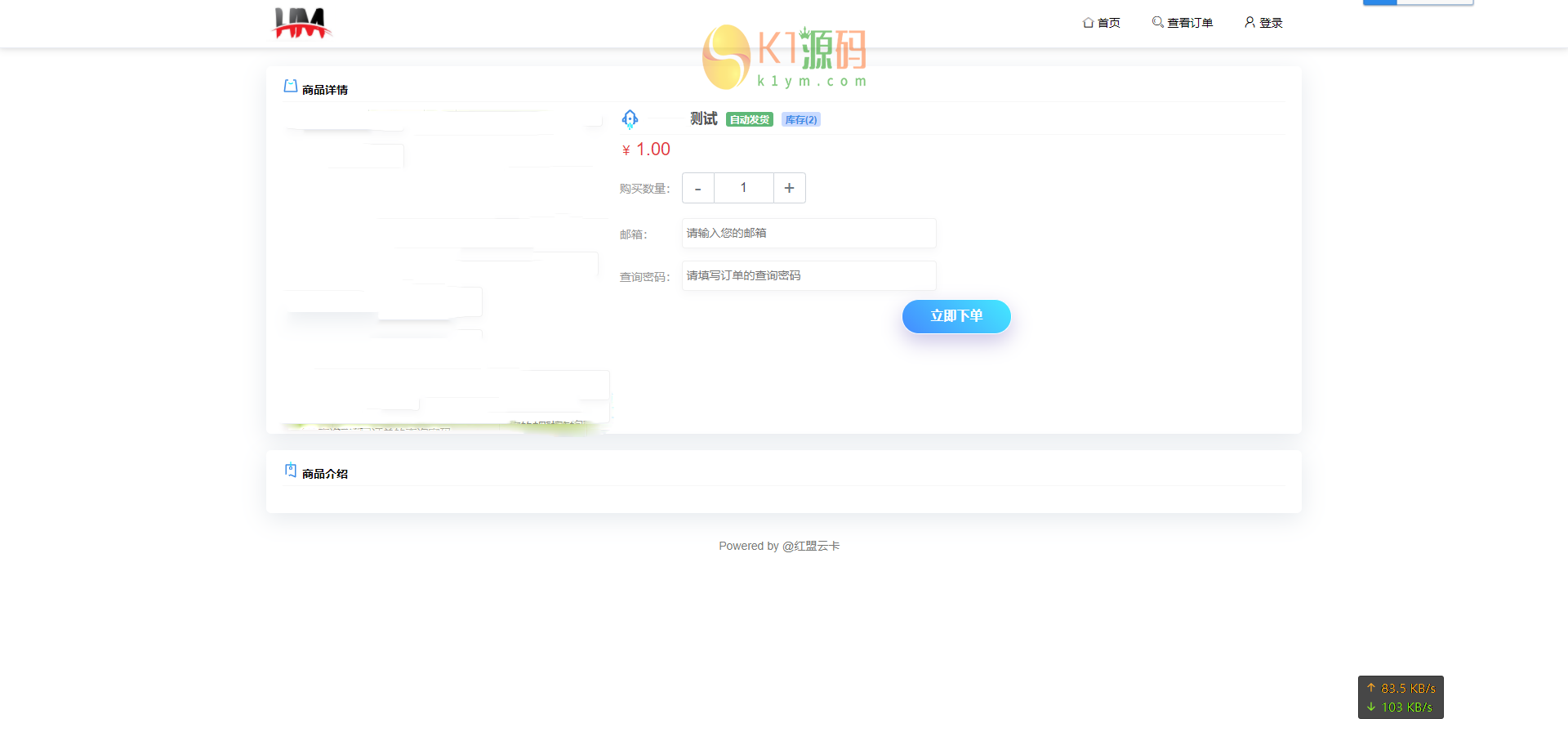Image resolution: width=1568 pixels, height=741 pixels.
Task: Click the 邮箱 email input field
Action: tap(808, 234)
